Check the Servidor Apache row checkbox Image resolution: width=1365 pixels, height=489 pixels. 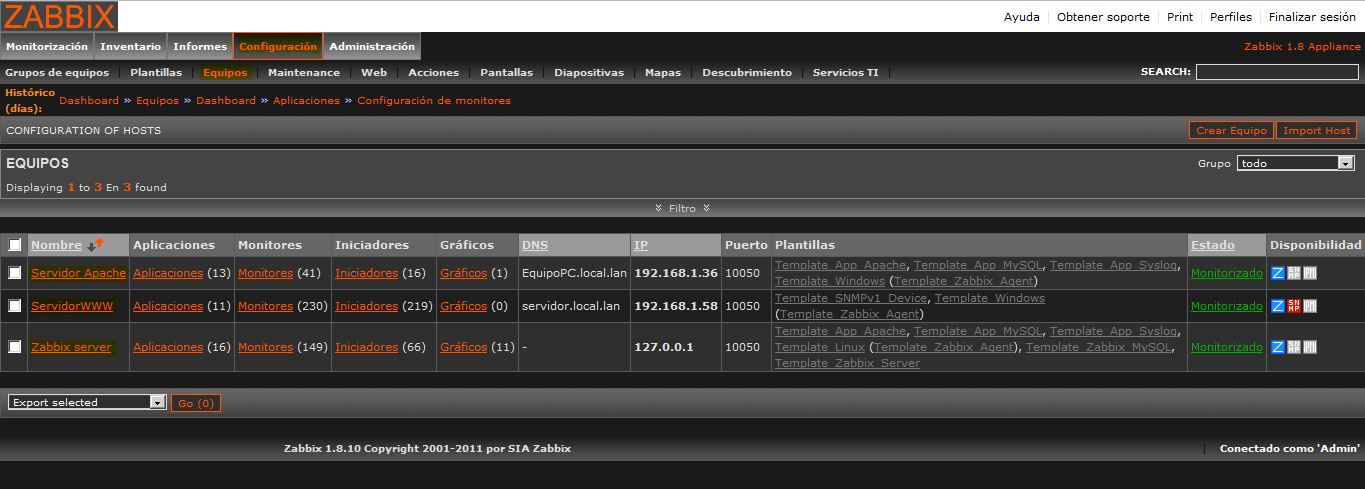15,273
